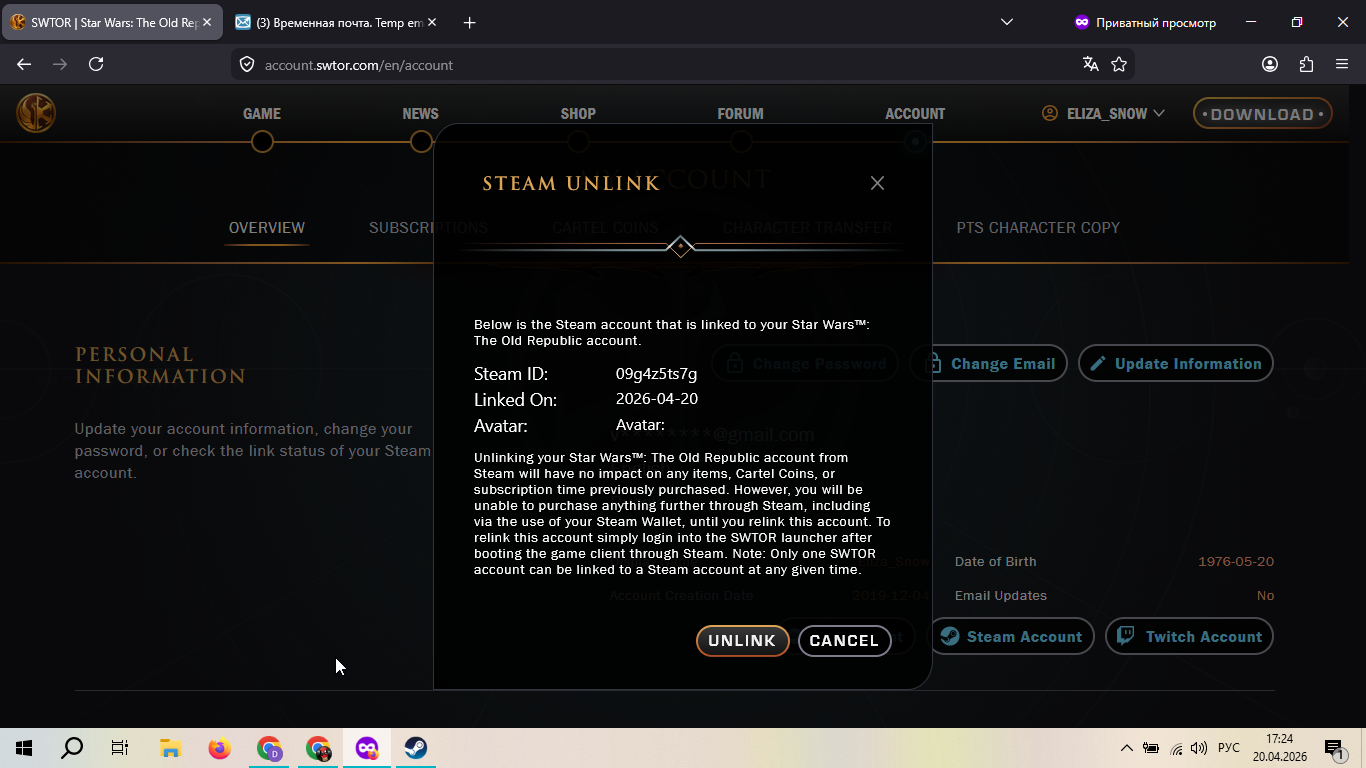Click the Update Information button
The width and height of the screenshot is (1366, 768).
(1176, 364)
